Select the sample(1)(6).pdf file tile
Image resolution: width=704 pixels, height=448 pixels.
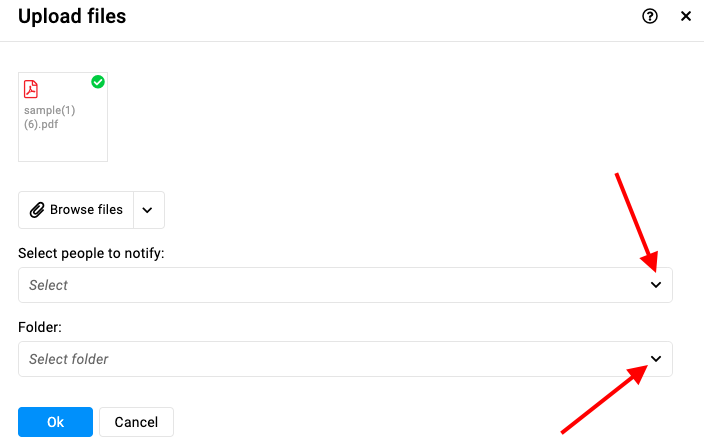pos(63,117)
